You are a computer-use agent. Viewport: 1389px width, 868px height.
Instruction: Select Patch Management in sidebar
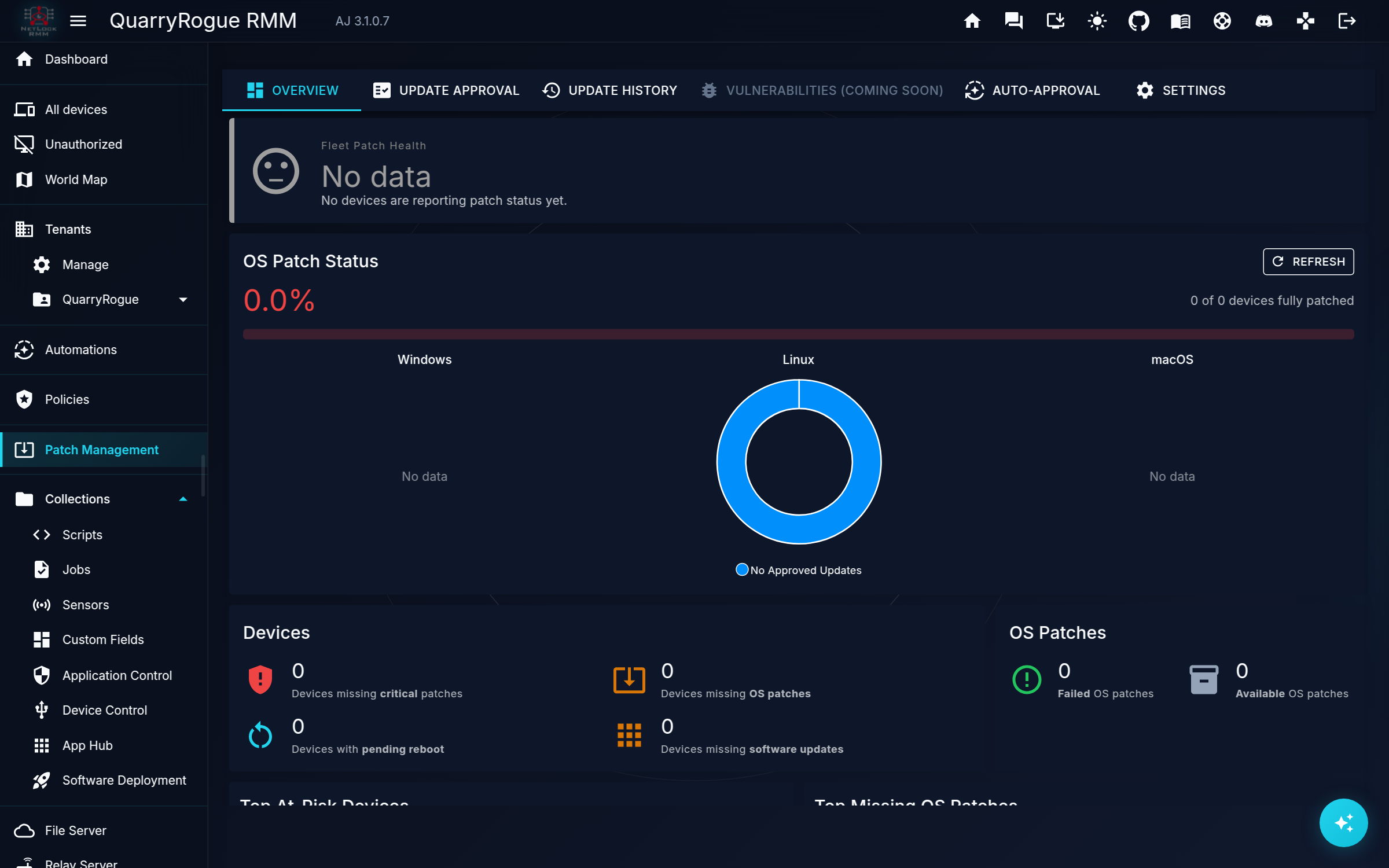coord(104,450)
